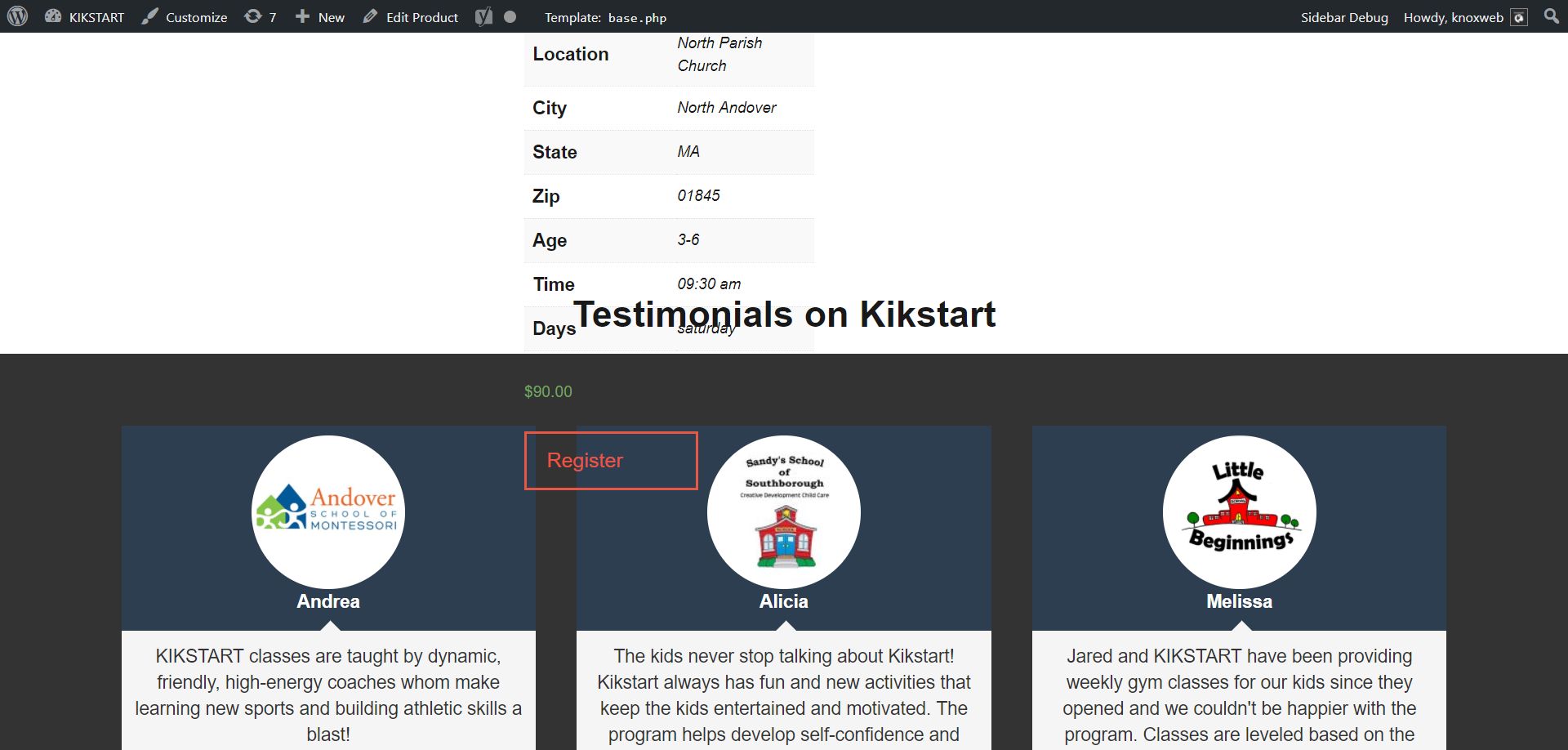Viewport: 1568px width, 750px height.
Task: Click the Andrea testimonial name
Action: point(328,601)
